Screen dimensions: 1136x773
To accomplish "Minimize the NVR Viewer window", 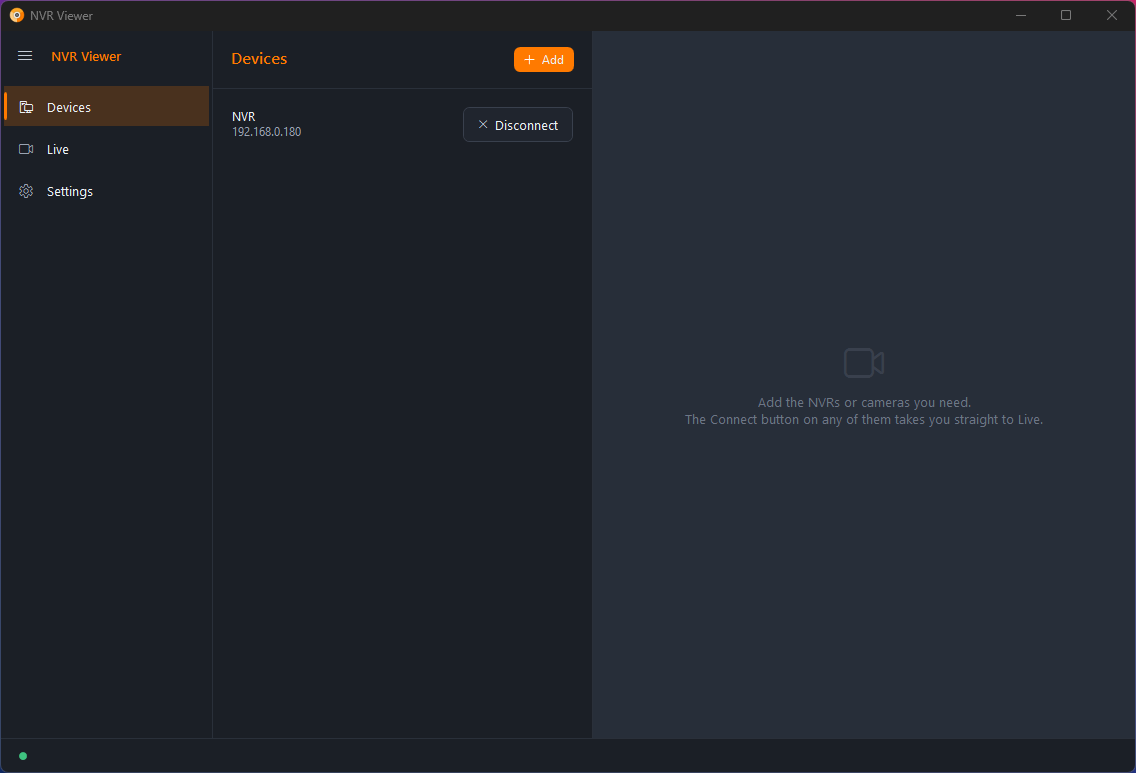I will (1021, 15).
